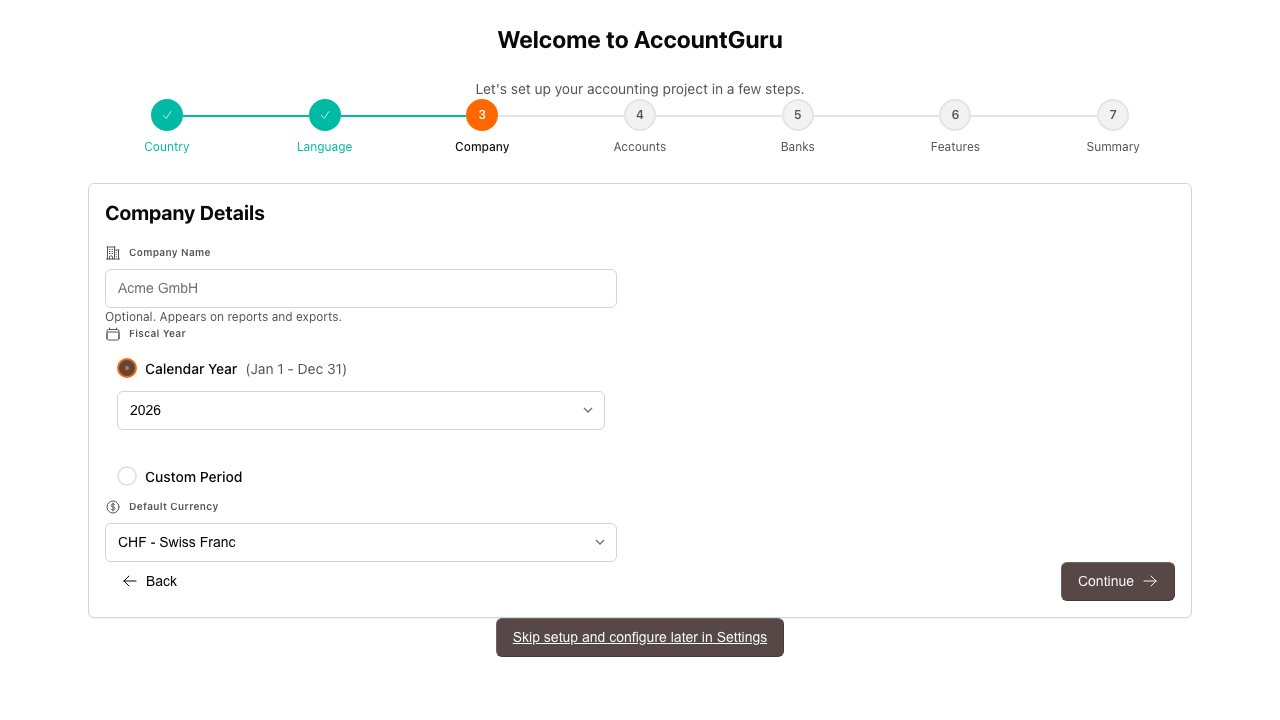Click the Country step checkmark circle
This screenshot has width=1280, height=720.
point(167,115)
